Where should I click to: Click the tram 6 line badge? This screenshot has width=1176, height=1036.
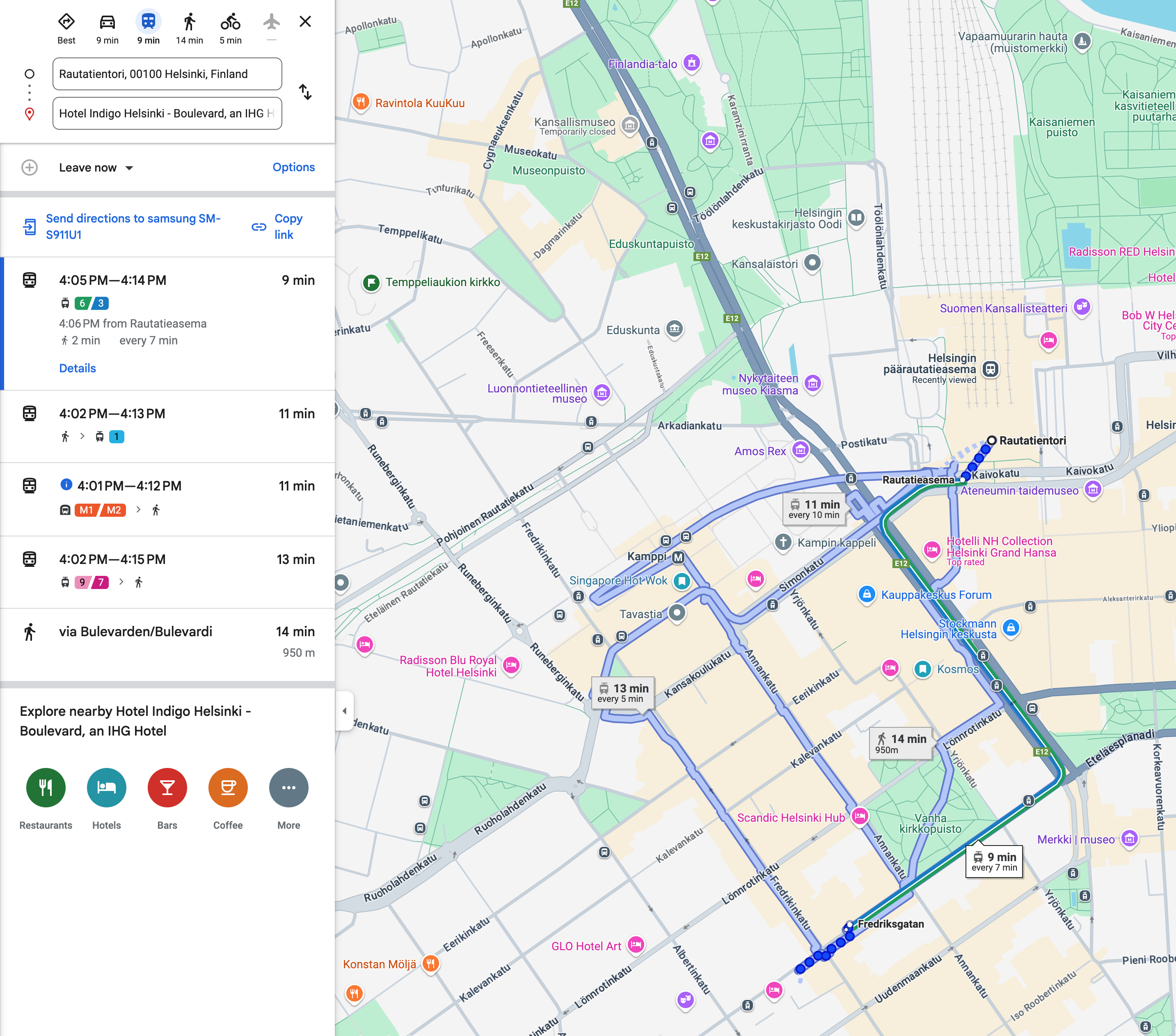coord(82,303)
